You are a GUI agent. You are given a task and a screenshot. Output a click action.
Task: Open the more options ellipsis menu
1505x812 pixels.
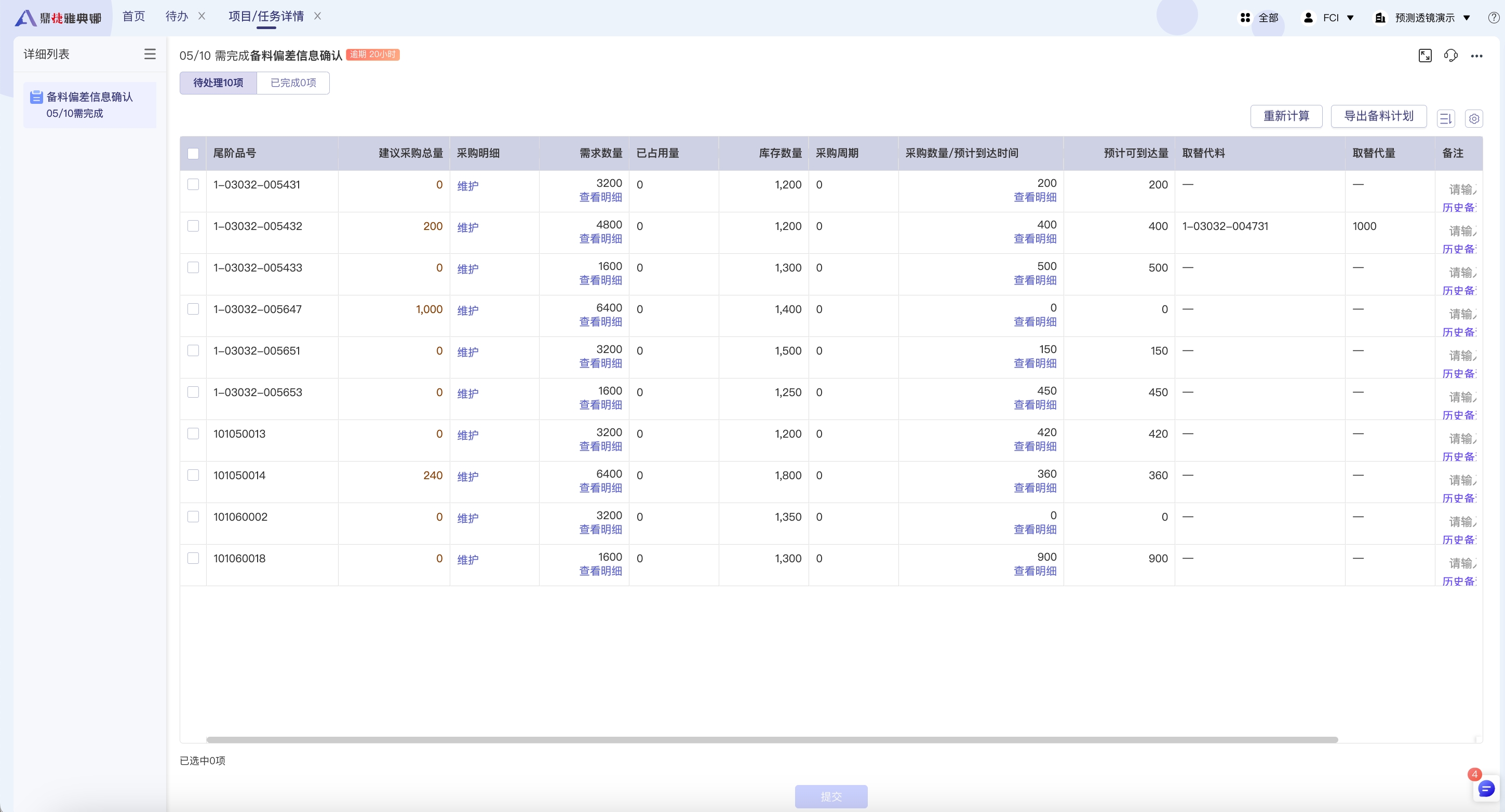point(1476,56)
